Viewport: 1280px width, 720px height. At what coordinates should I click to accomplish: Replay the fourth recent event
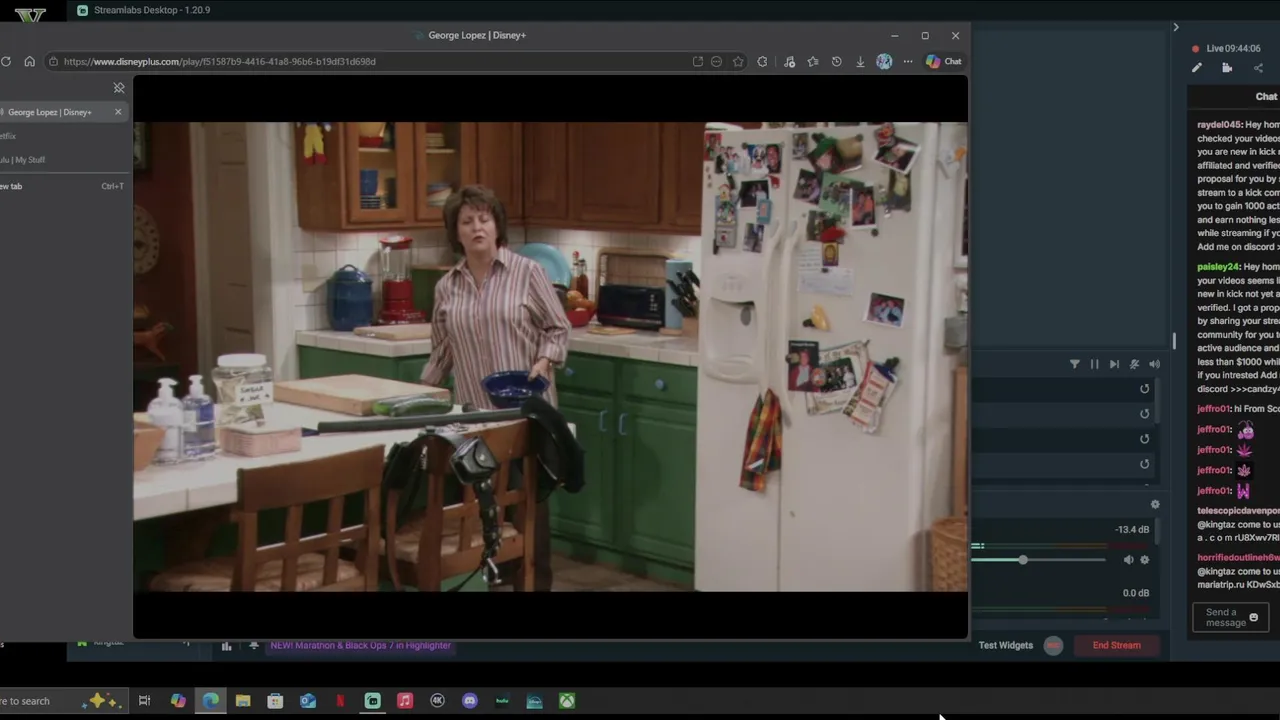point(1145,464)
